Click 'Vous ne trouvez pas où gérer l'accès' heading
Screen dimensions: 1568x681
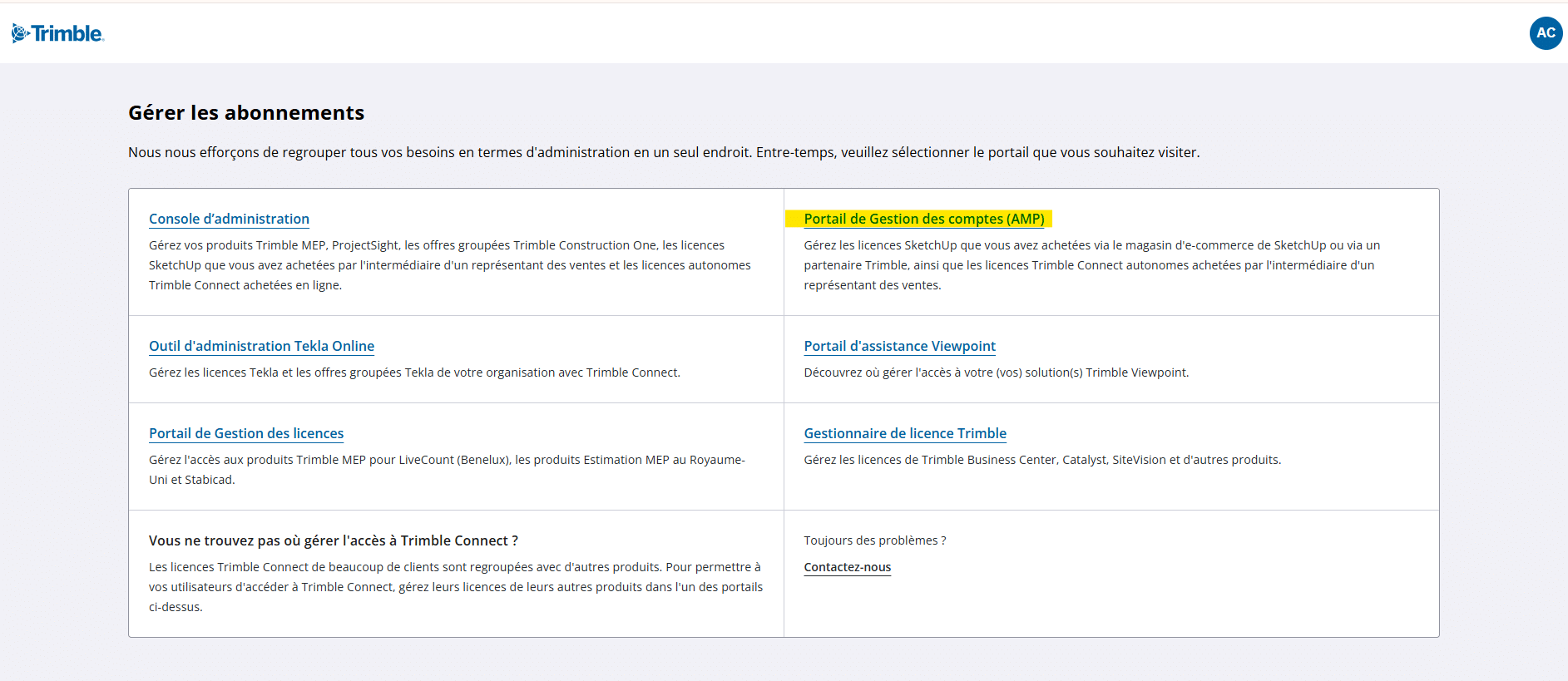[334, 540]
